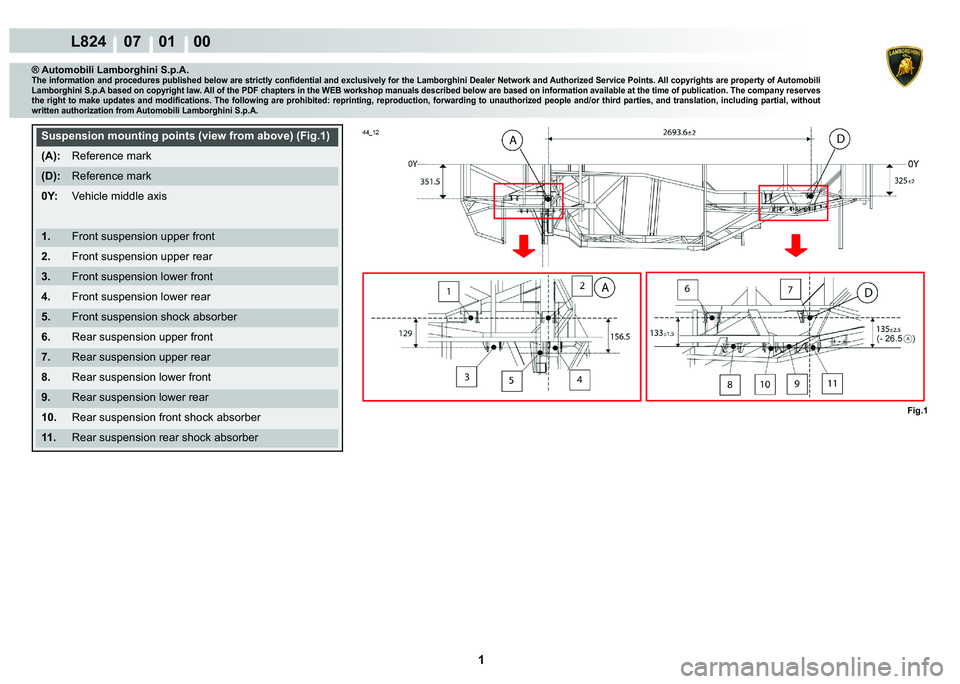Select row '6. Rear suspension upper front'
This screenshot has height=684, width=960.
[186, 337]
